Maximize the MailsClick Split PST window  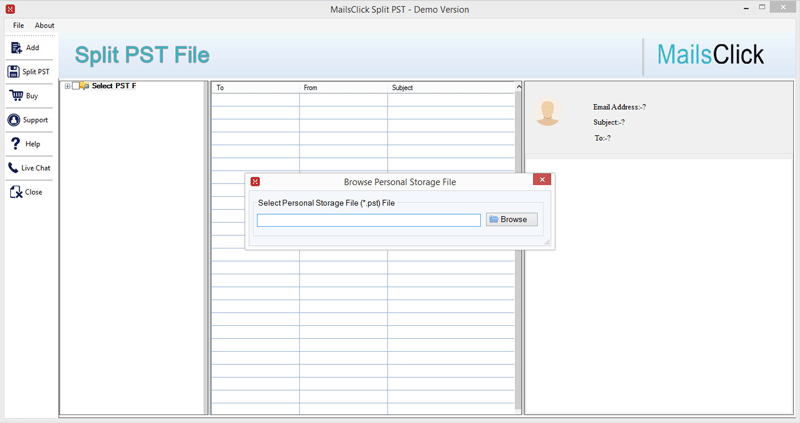762,7
